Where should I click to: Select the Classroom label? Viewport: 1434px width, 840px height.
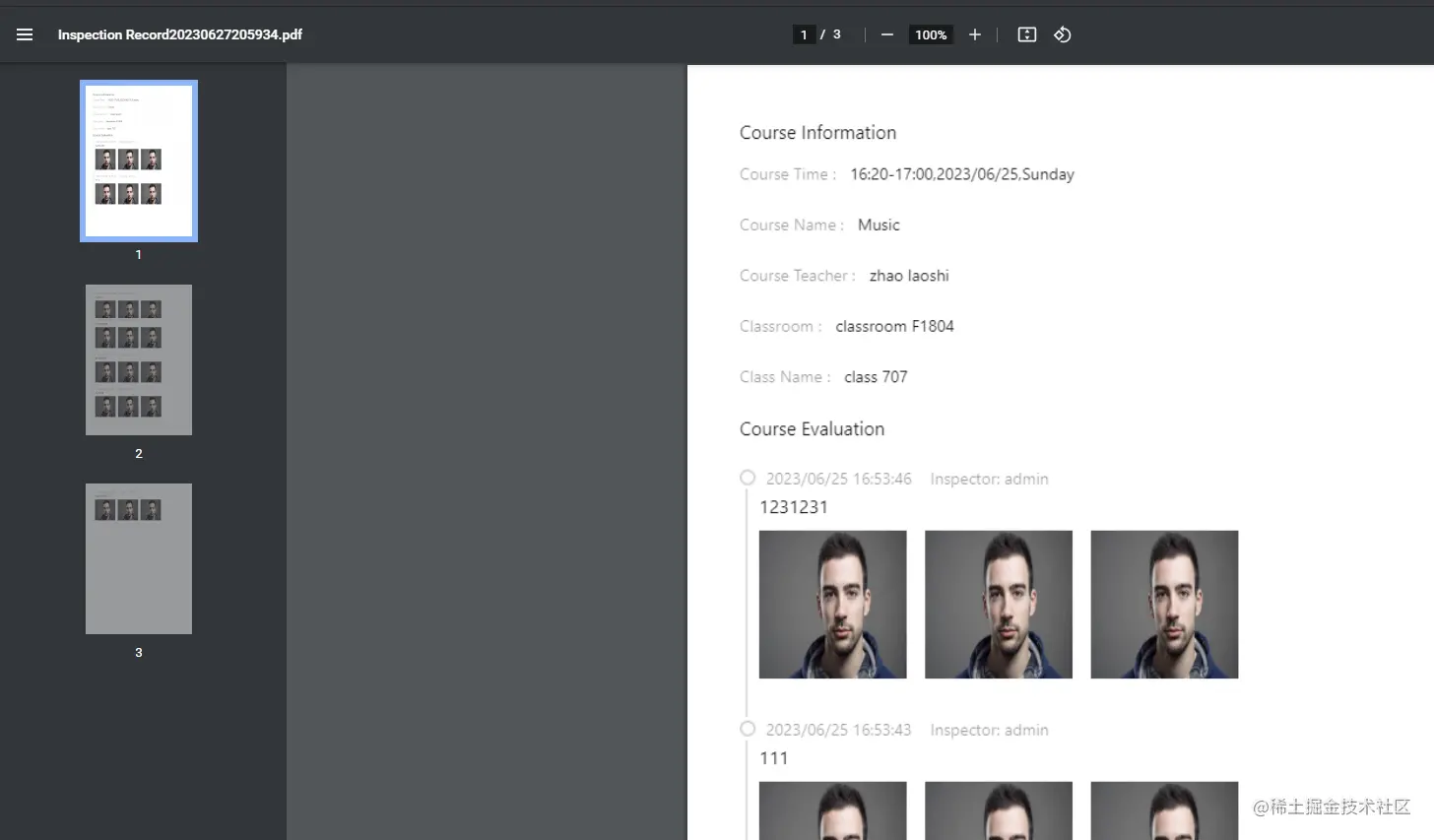click(780, 327)
